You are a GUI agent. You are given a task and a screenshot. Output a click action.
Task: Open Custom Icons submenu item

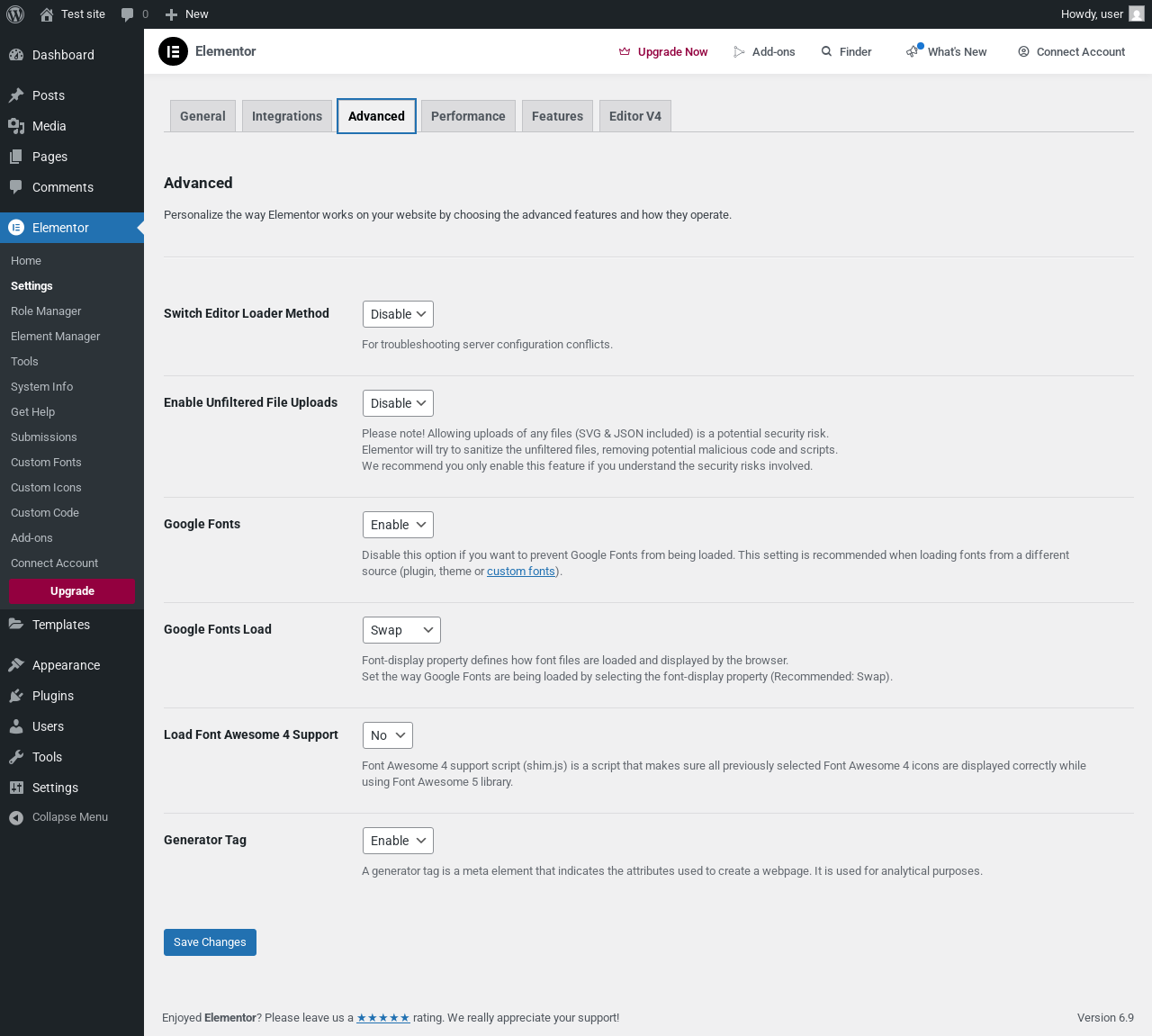coord(46,488)
